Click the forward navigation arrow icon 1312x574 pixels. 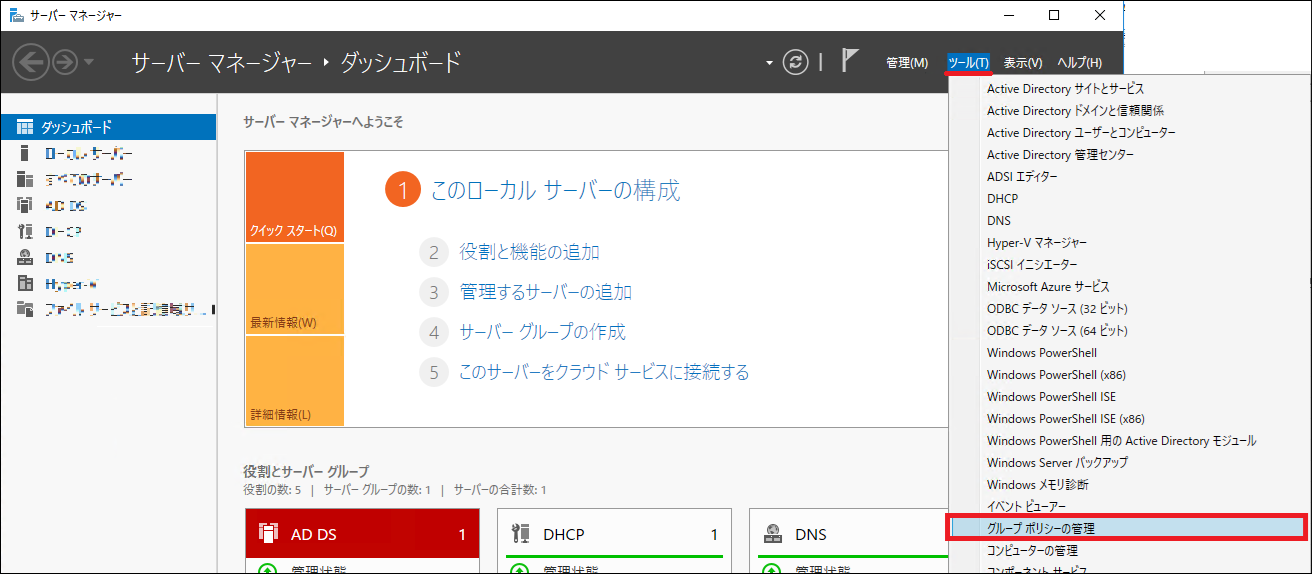coord(65,63)
